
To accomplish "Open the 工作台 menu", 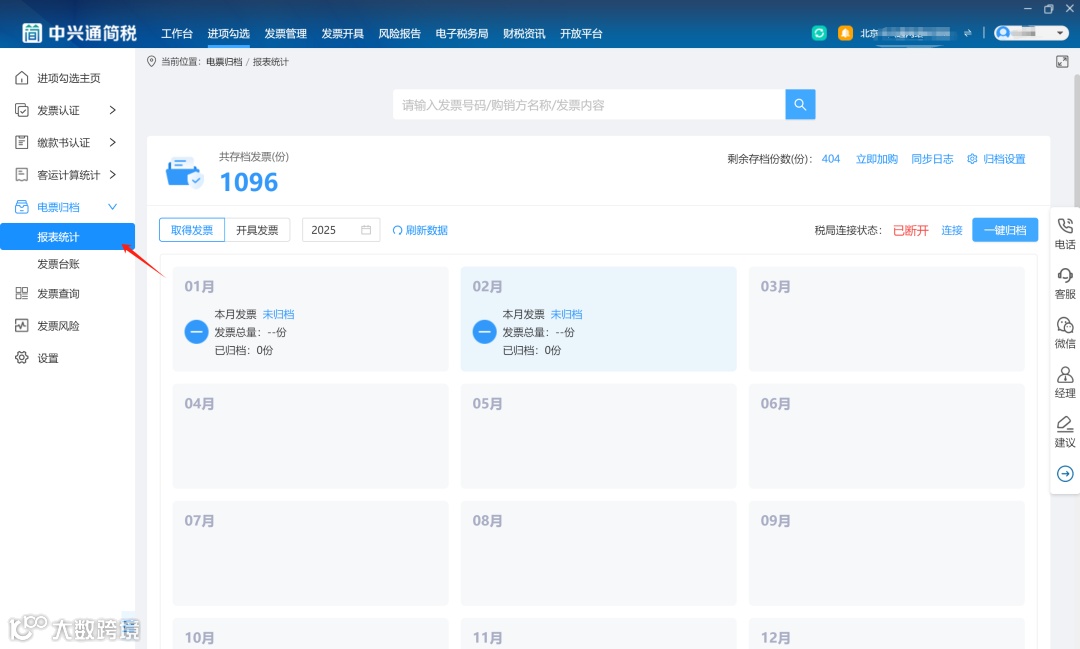I will pos(177,33).
